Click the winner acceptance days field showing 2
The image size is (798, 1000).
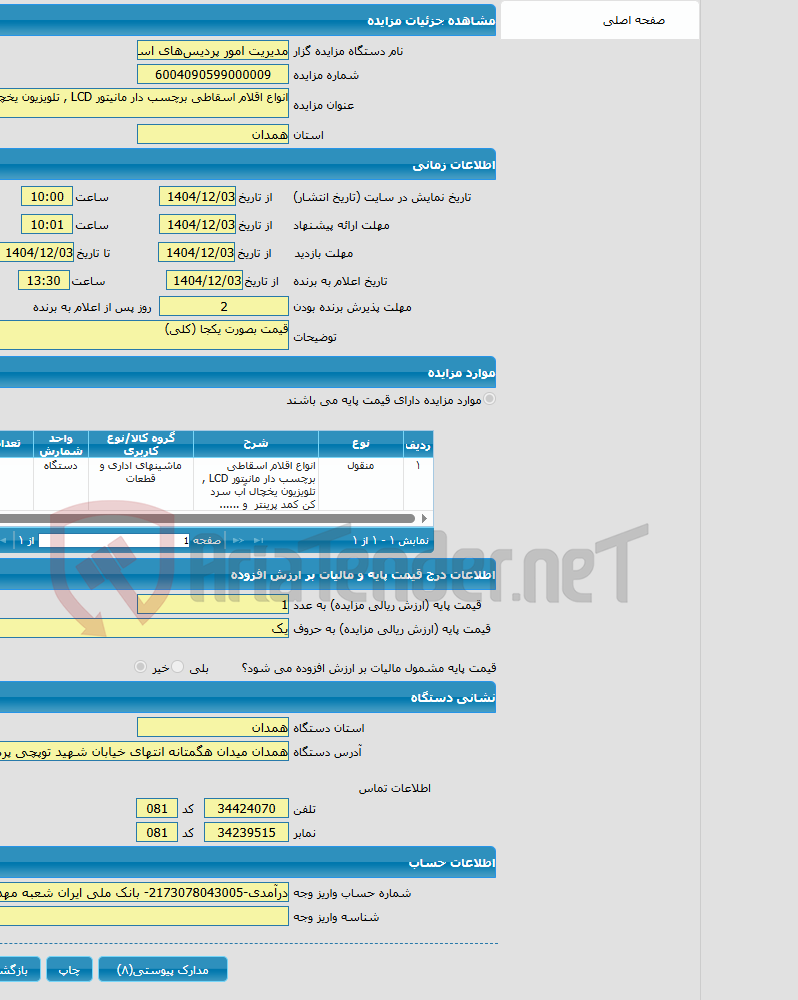coord(224,307)
